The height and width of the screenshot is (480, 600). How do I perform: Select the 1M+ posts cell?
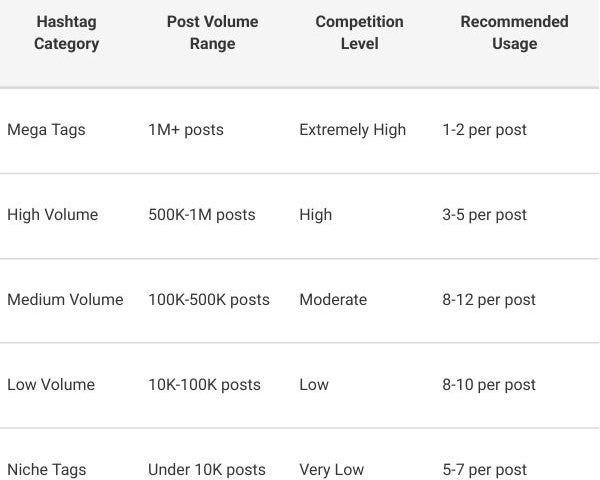pos(186,130)
